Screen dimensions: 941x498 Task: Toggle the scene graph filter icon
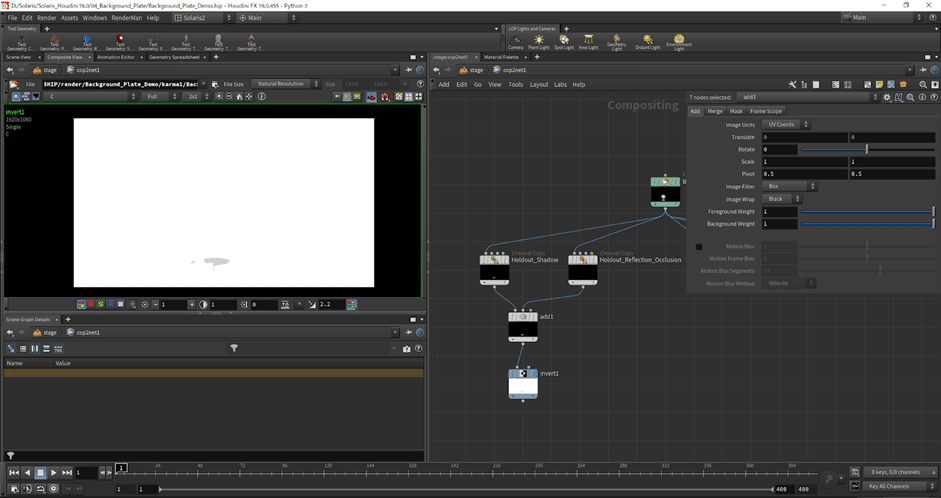pyautogui.click(x=234, y=348)
